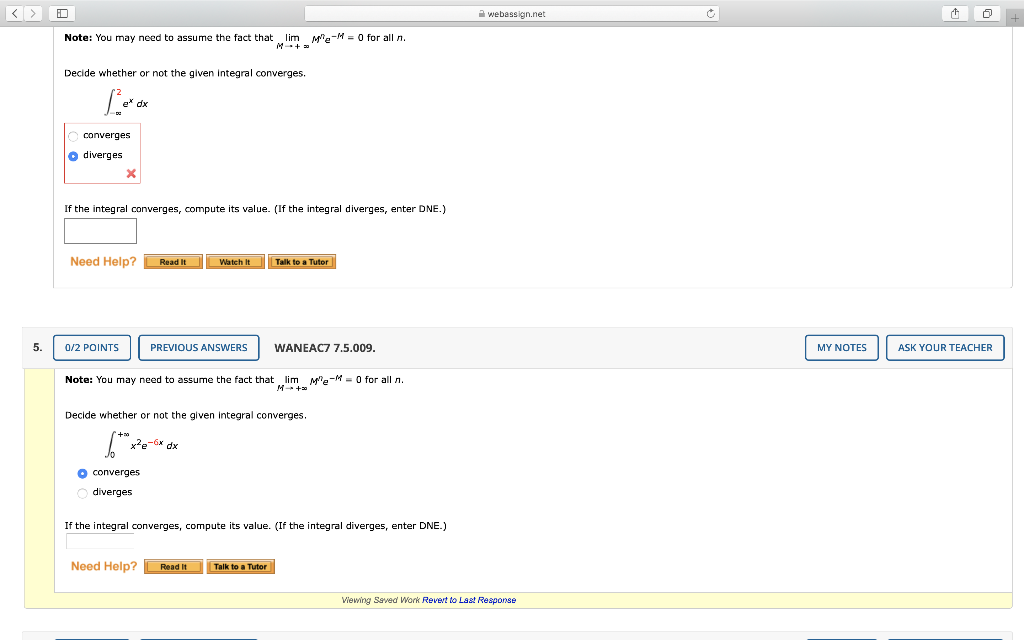
Task: Open the tab overview icon top left
Action: (62, 14)
